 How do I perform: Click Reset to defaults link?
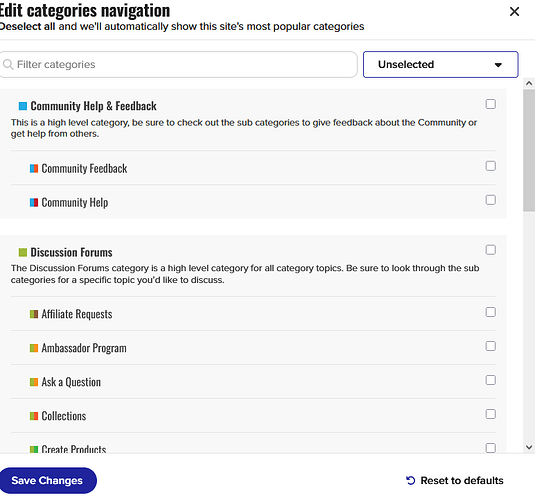tap(455, 481)
